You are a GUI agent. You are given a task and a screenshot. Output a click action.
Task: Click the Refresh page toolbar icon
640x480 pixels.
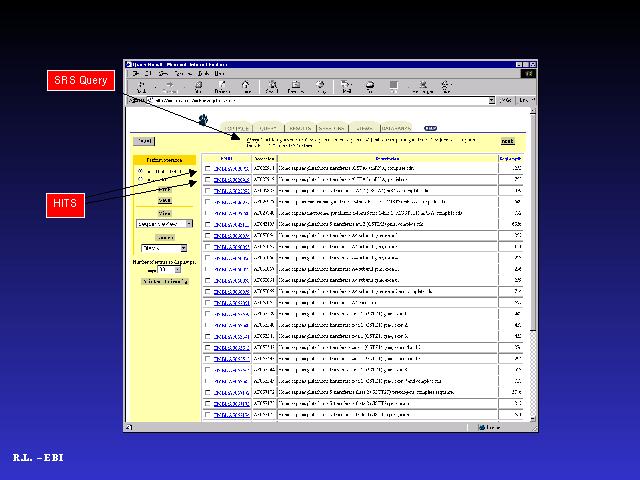click(221, 87)
